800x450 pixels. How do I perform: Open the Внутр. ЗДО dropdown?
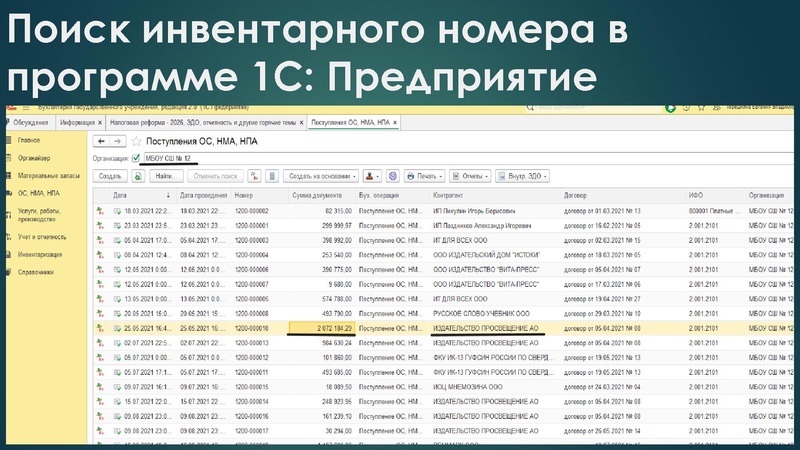coord(522,176)
